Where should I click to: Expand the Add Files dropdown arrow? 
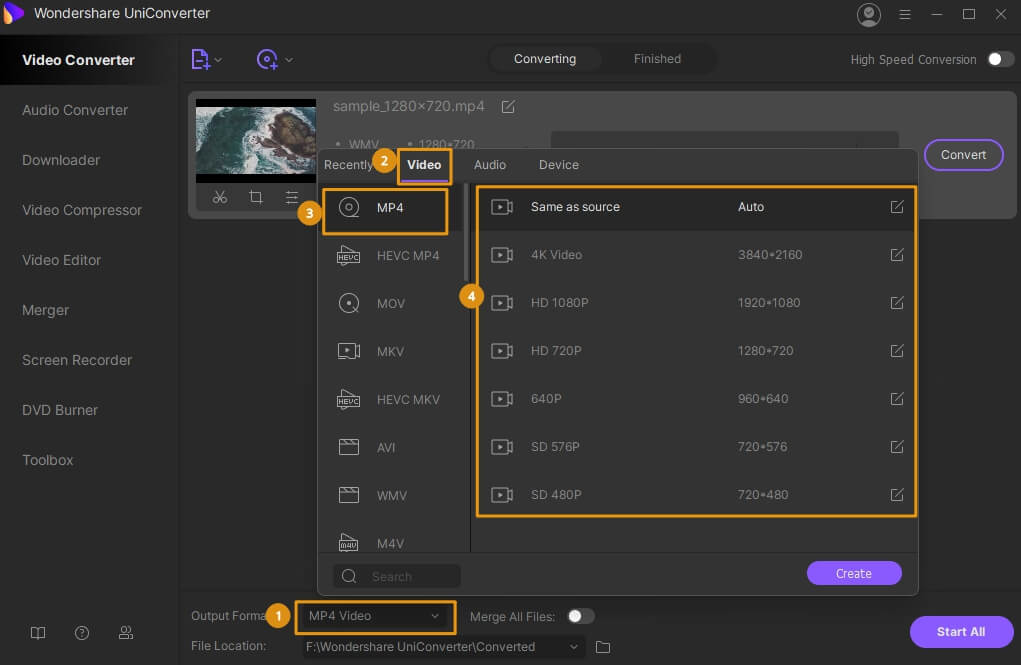(219, 60)
